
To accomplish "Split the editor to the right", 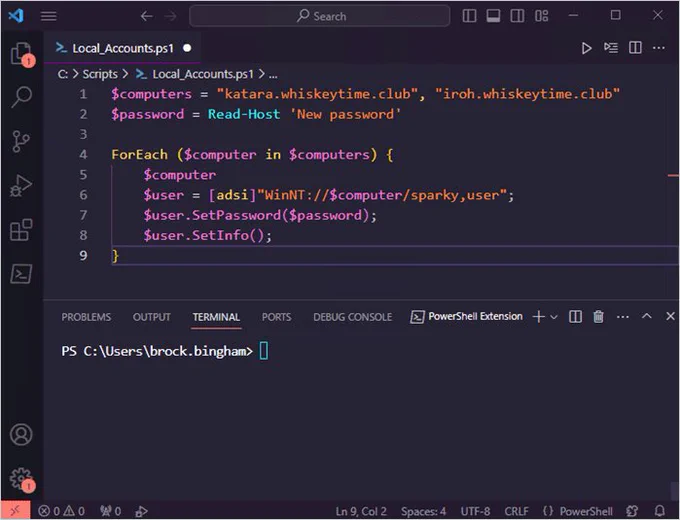I will tap(635, 48).
